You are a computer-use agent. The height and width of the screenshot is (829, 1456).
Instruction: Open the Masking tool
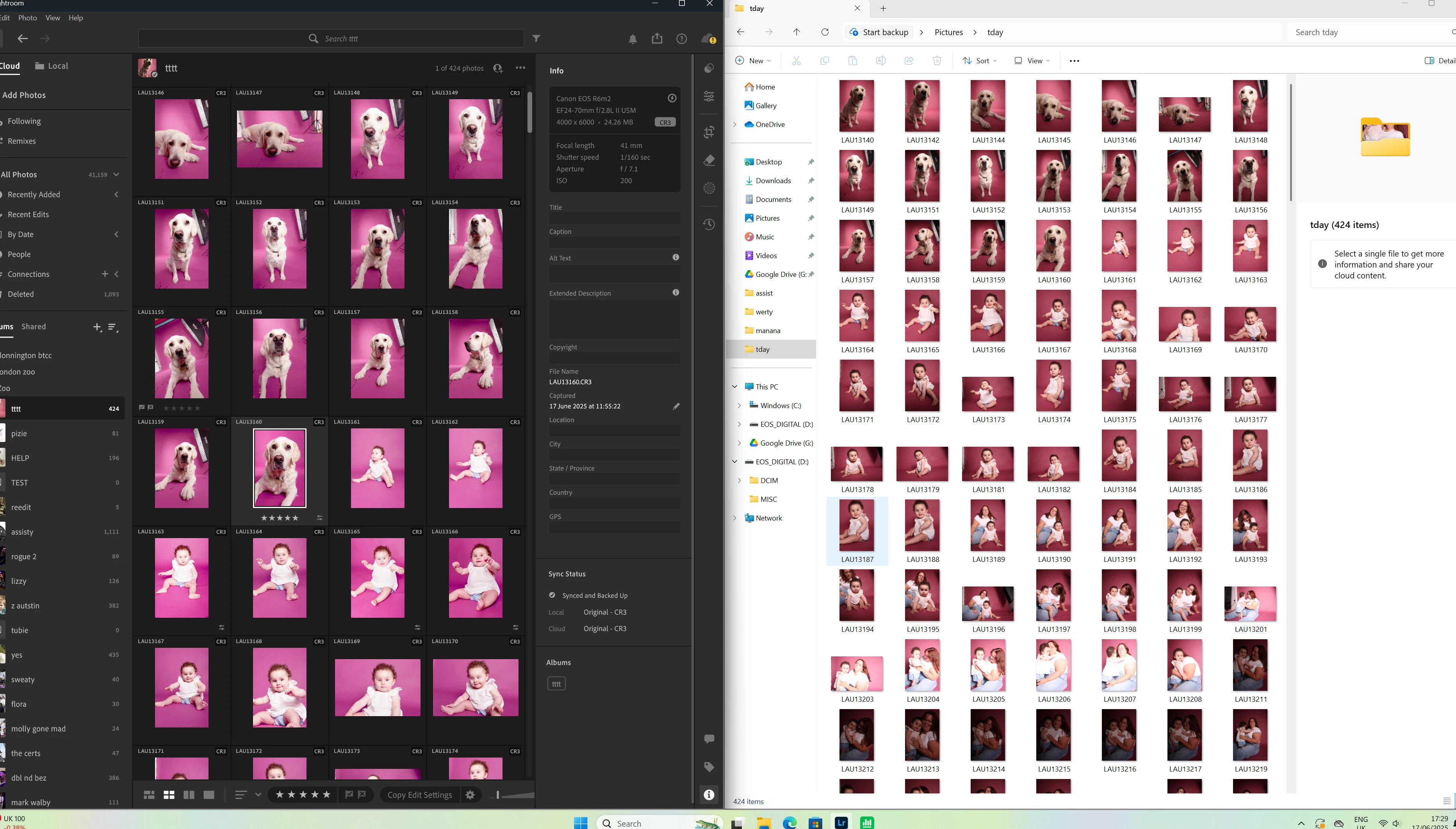[x=709, y=189]
